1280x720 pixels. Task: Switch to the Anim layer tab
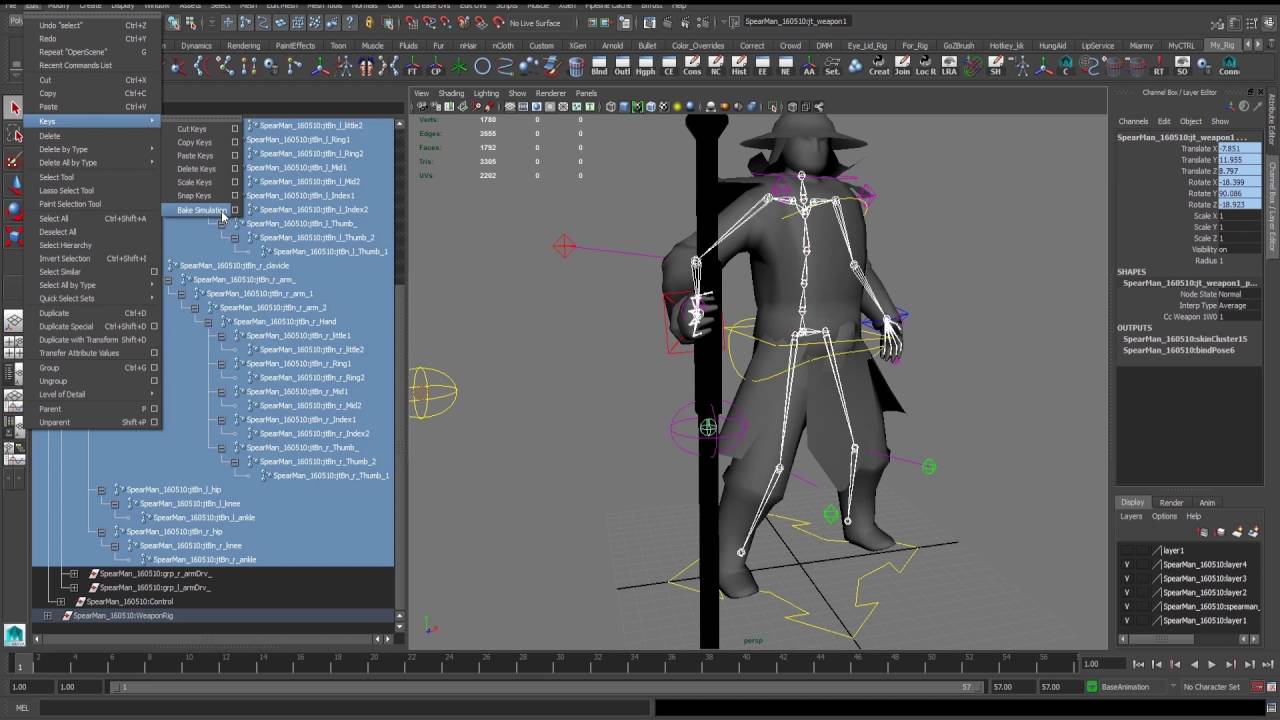1207,503
